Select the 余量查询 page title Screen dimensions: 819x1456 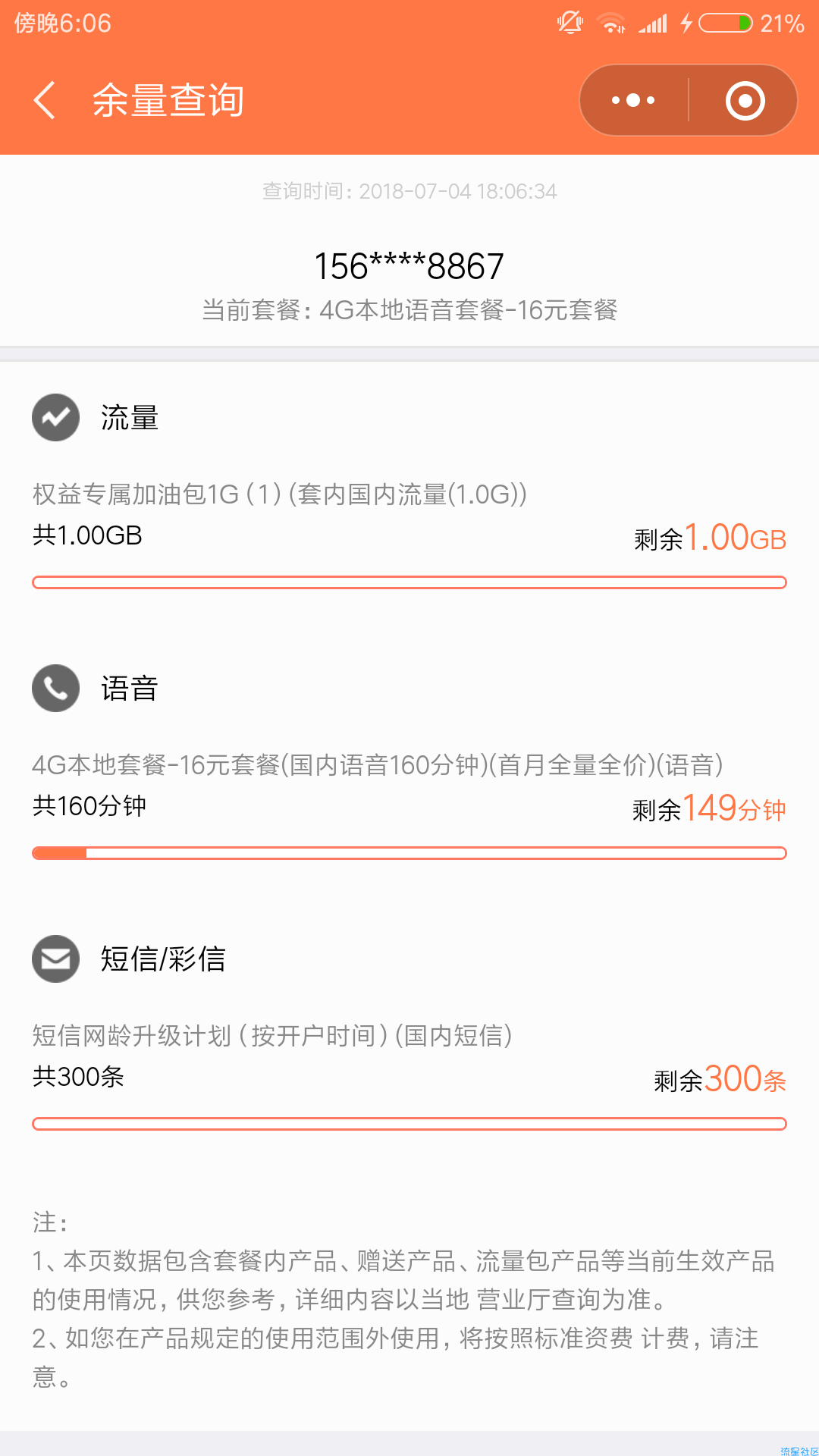[168, 100]
